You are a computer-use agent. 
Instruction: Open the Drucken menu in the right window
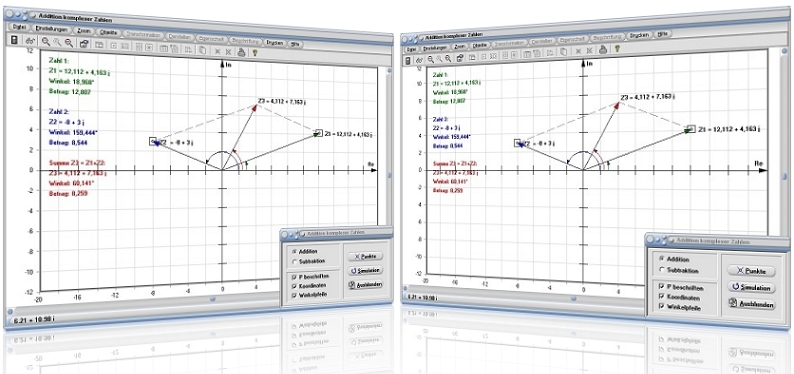640,36
